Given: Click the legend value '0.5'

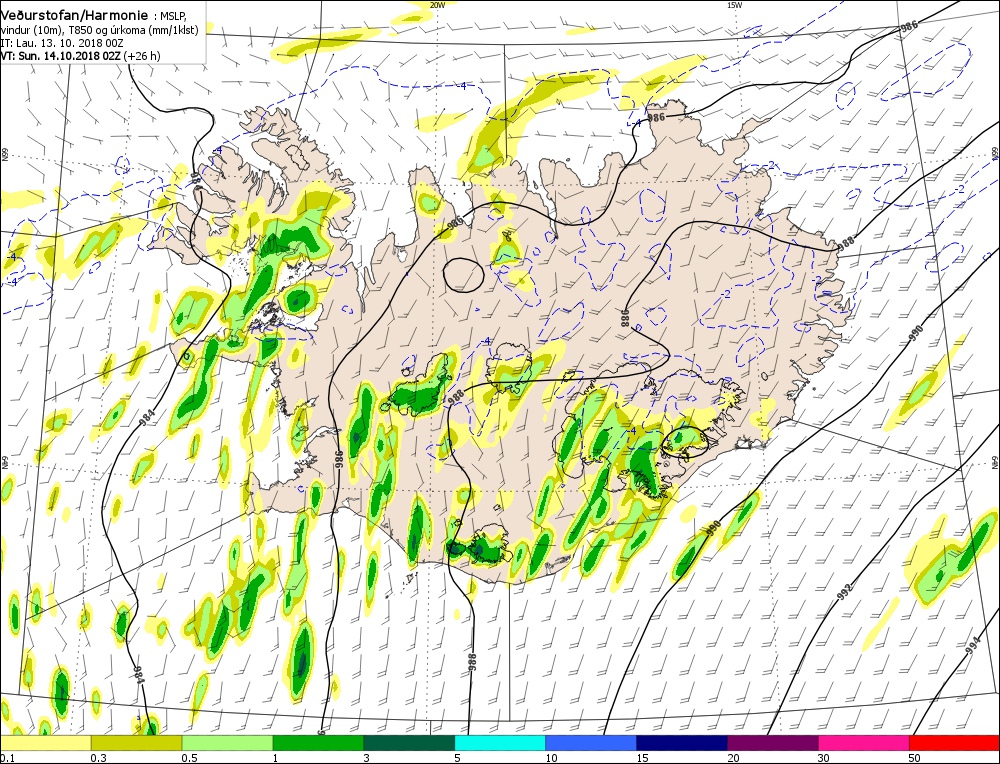Looking at the screenshot, I should tap(189, 758).
